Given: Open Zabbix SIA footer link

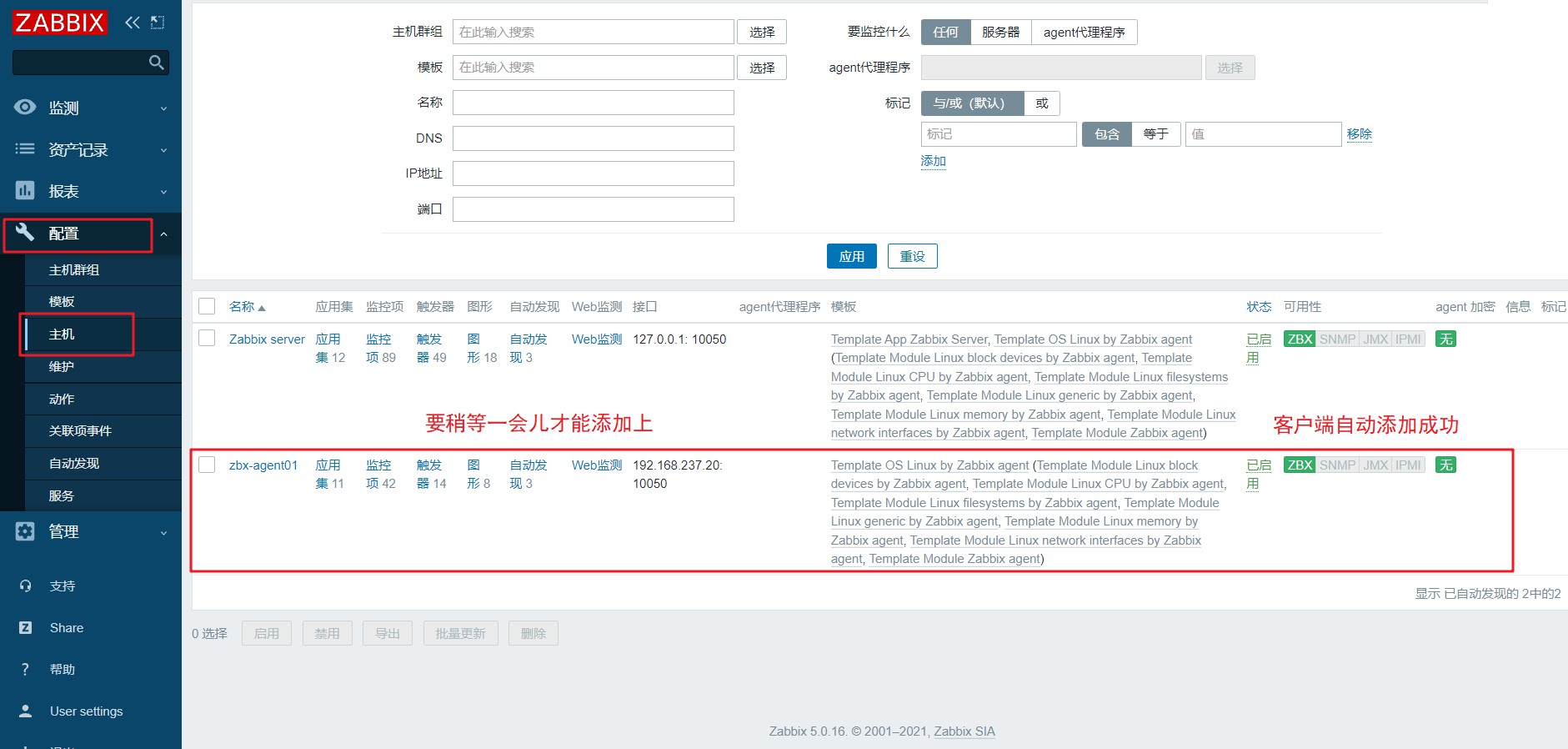Looking at the screenshot, I should pos(964,731).
